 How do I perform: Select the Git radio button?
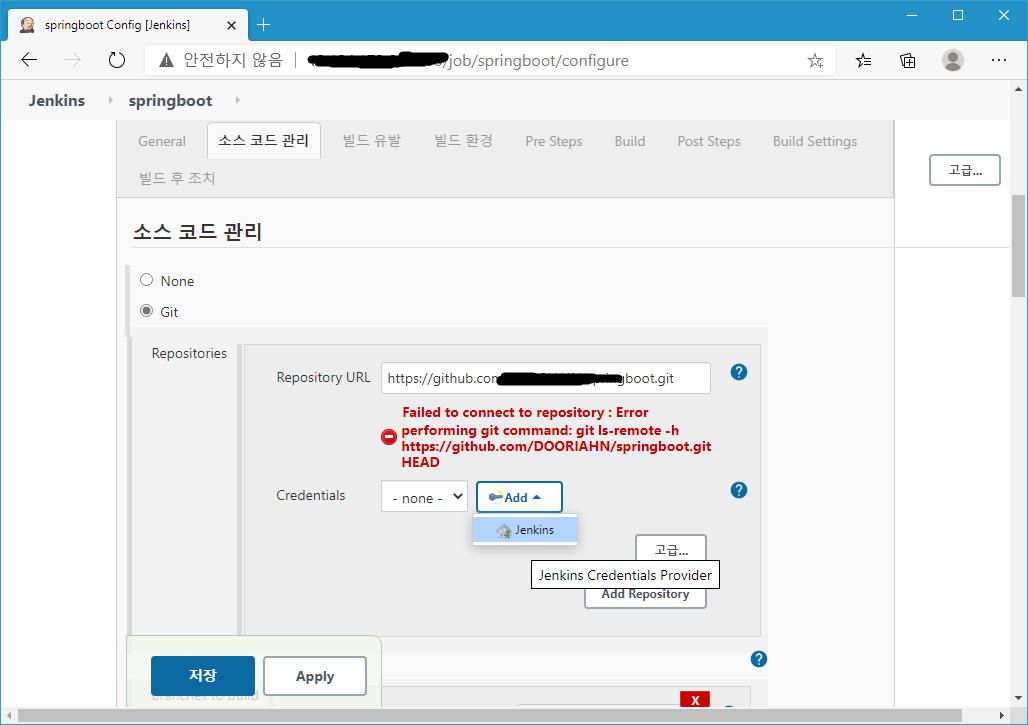(147, 311)
